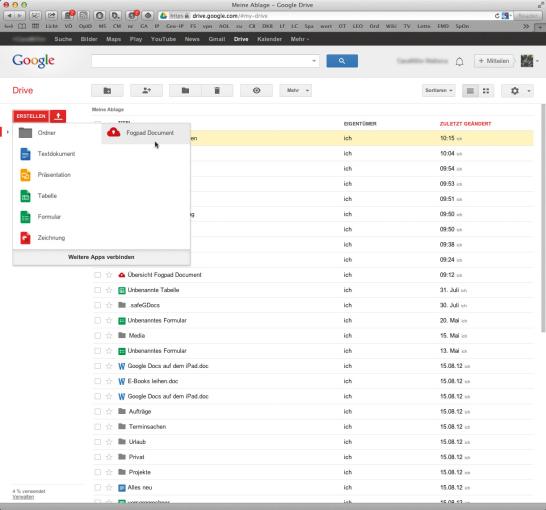This screenshot has width=546, height=510.
Task: Tick checkbox for Terminsachen folder
Action: point(98,427)
